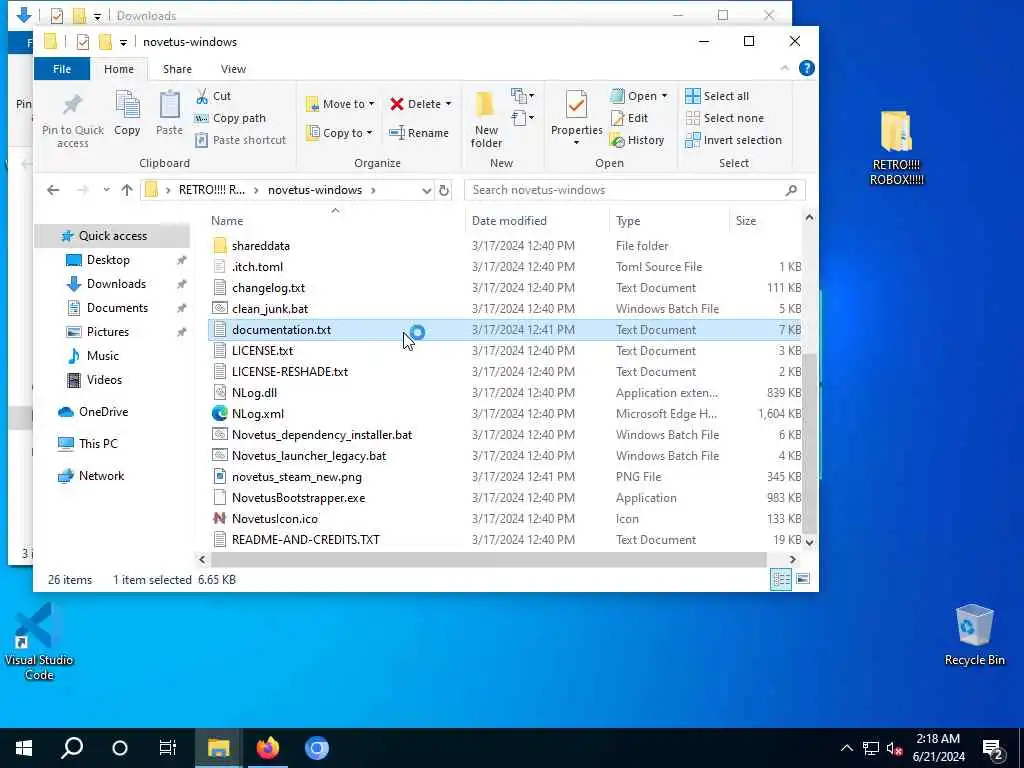Click the Pin to Quick access icon
This screenshot has width=1024, height=768.
click(72, 106)
